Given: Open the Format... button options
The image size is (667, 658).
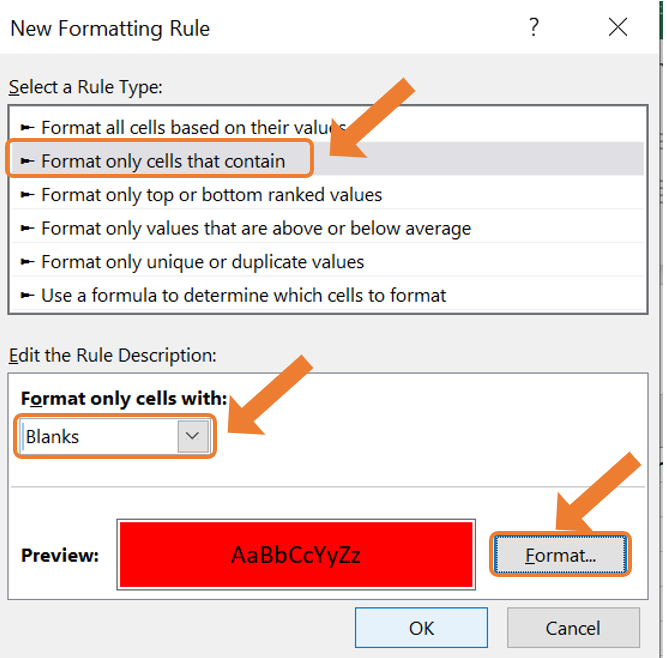Looking at the screenshot, I should pos(560,555).
